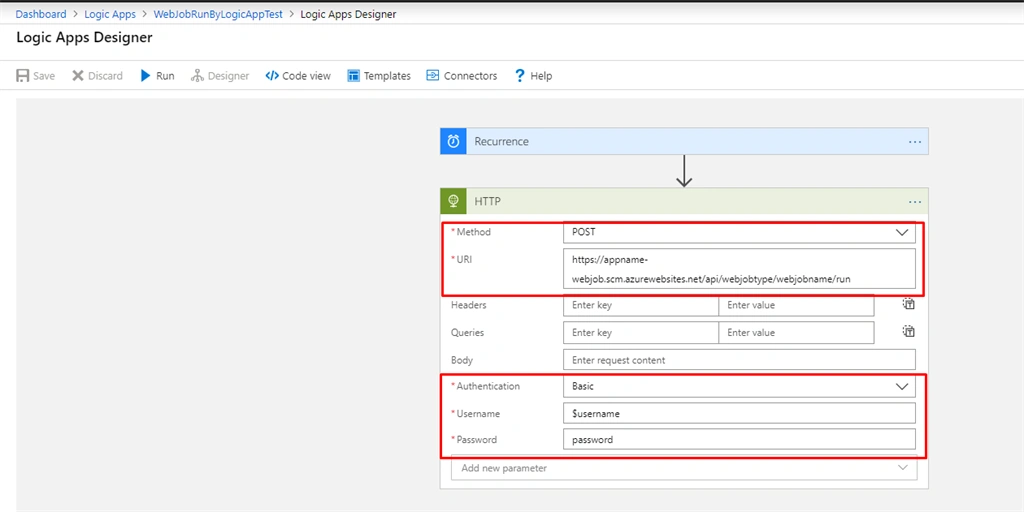
Task: Click the HTTP step title text
Action: point(487,202)
